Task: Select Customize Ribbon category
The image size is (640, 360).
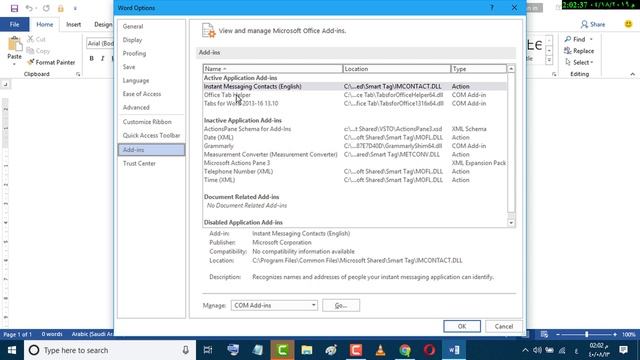Action: tap(151, 122)
